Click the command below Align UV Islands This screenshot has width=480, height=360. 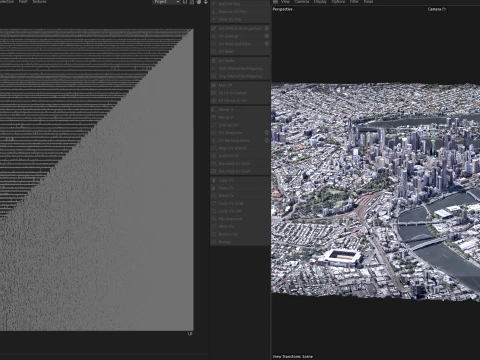click(240, 156)
